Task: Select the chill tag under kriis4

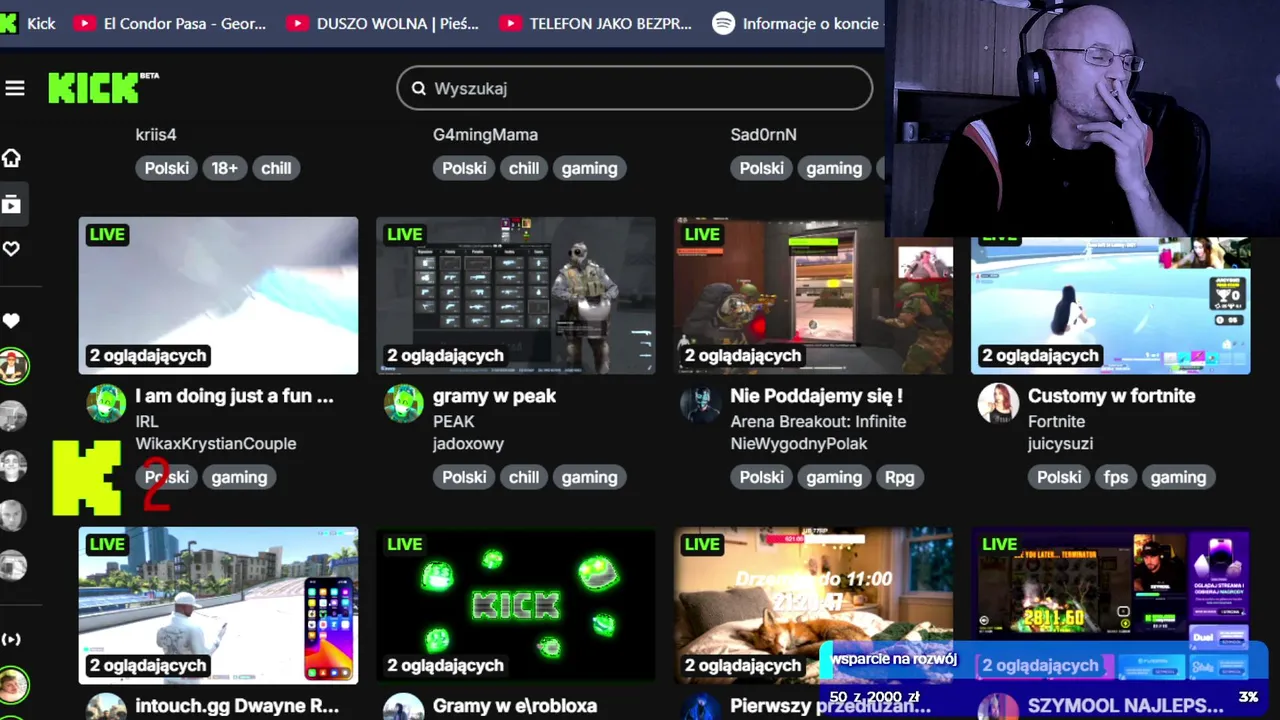Action: pos(276,168)
